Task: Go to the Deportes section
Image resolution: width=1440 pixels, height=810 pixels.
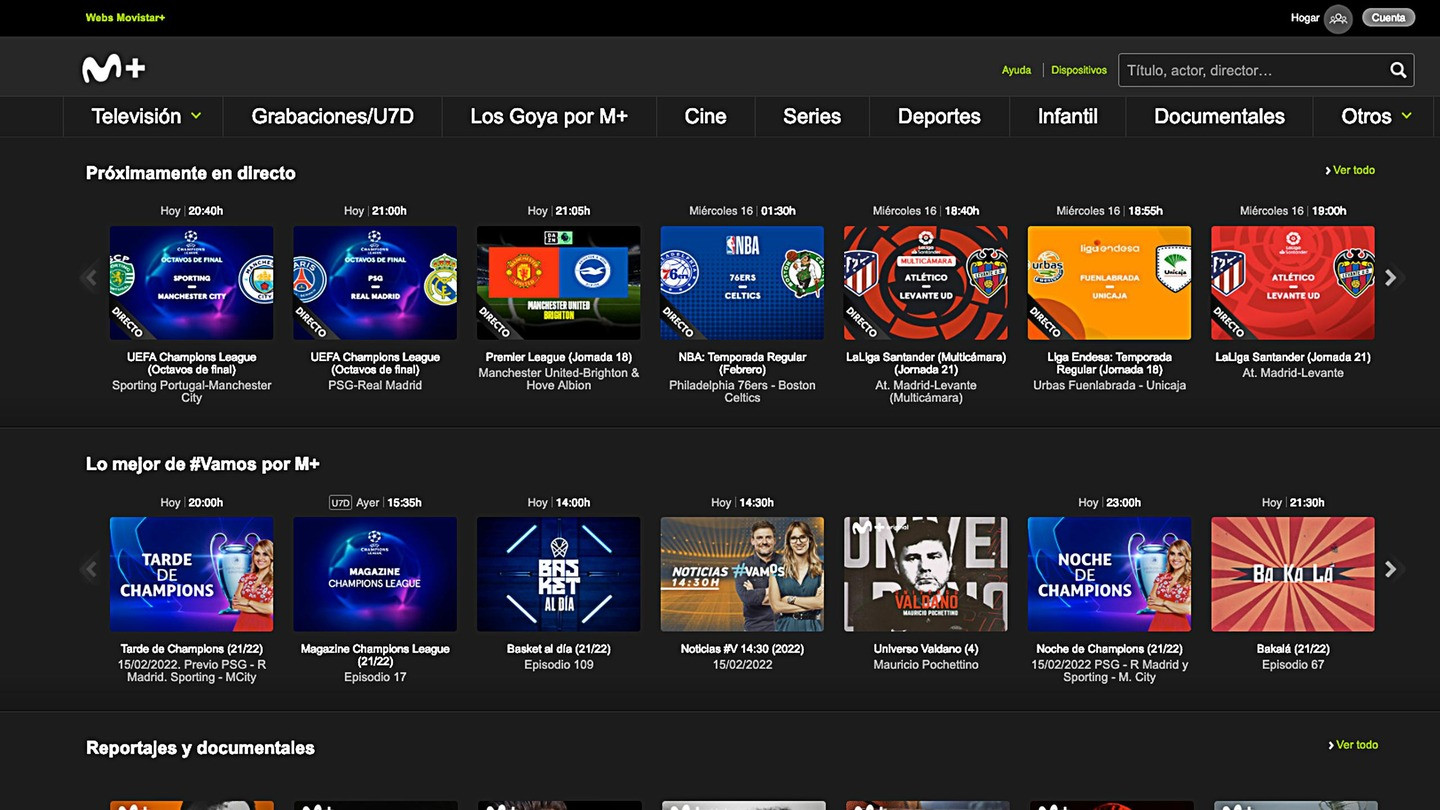Action: point(939,116)
